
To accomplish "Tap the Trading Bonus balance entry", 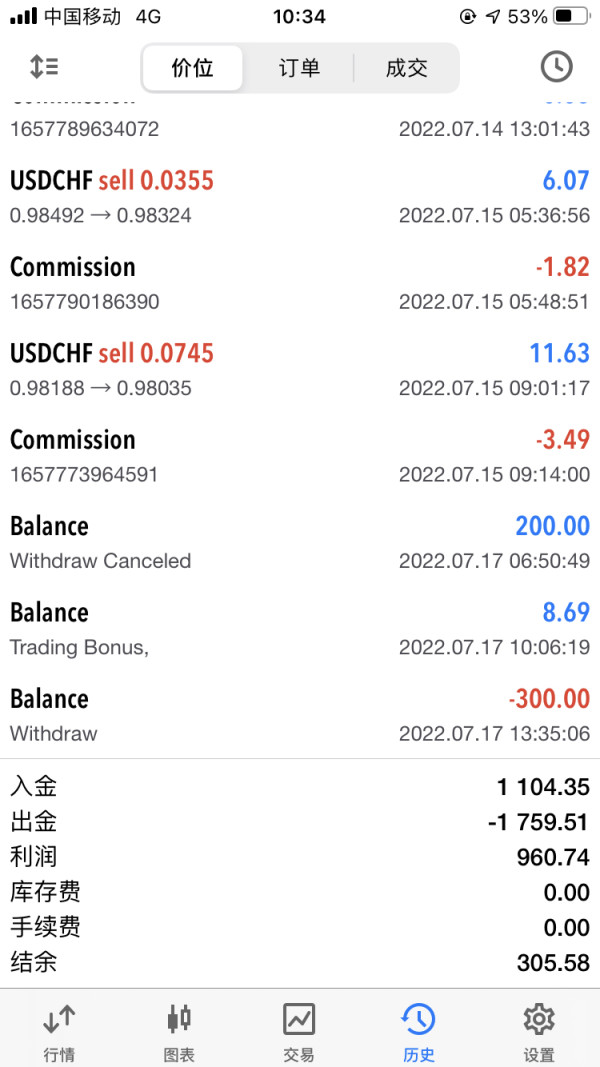I will (300, 628).
